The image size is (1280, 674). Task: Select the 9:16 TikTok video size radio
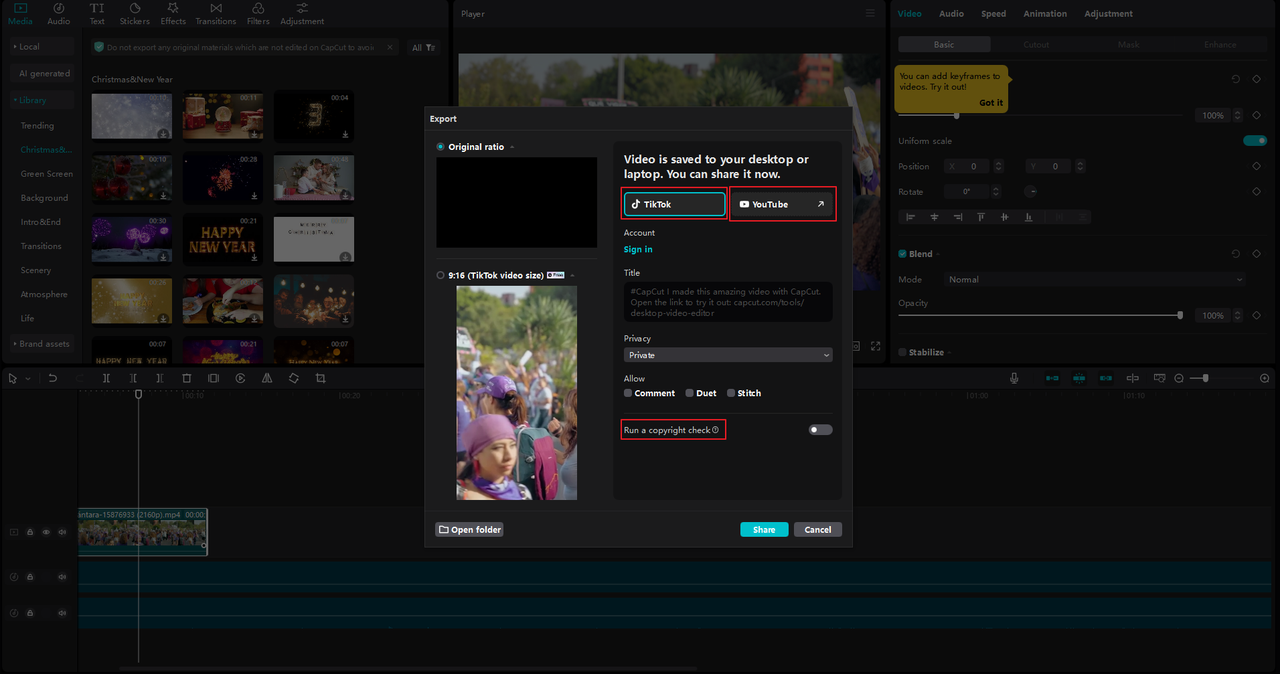(441, 275)
